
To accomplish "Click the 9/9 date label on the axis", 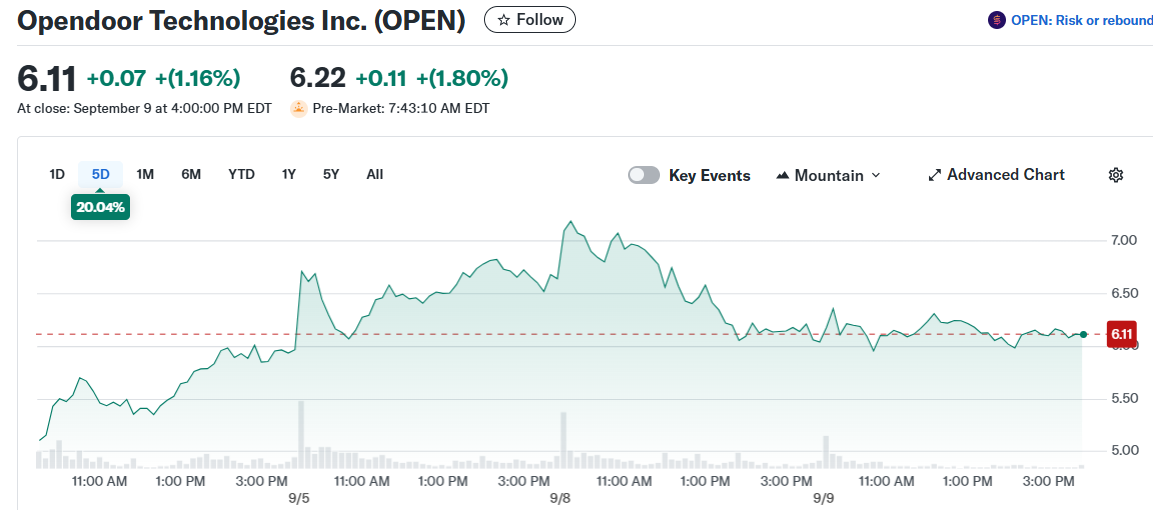I will point(823,498).
